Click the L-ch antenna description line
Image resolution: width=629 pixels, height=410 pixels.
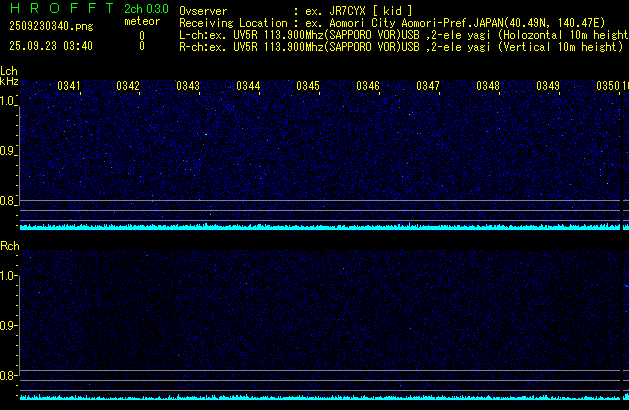coord(400,34)
